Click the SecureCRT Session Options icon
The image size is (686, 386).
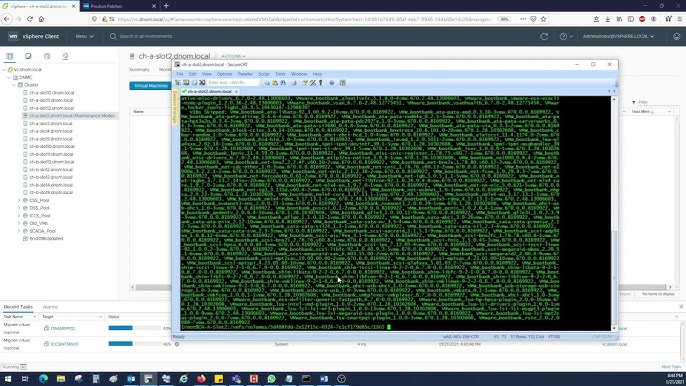pos(305,82)
